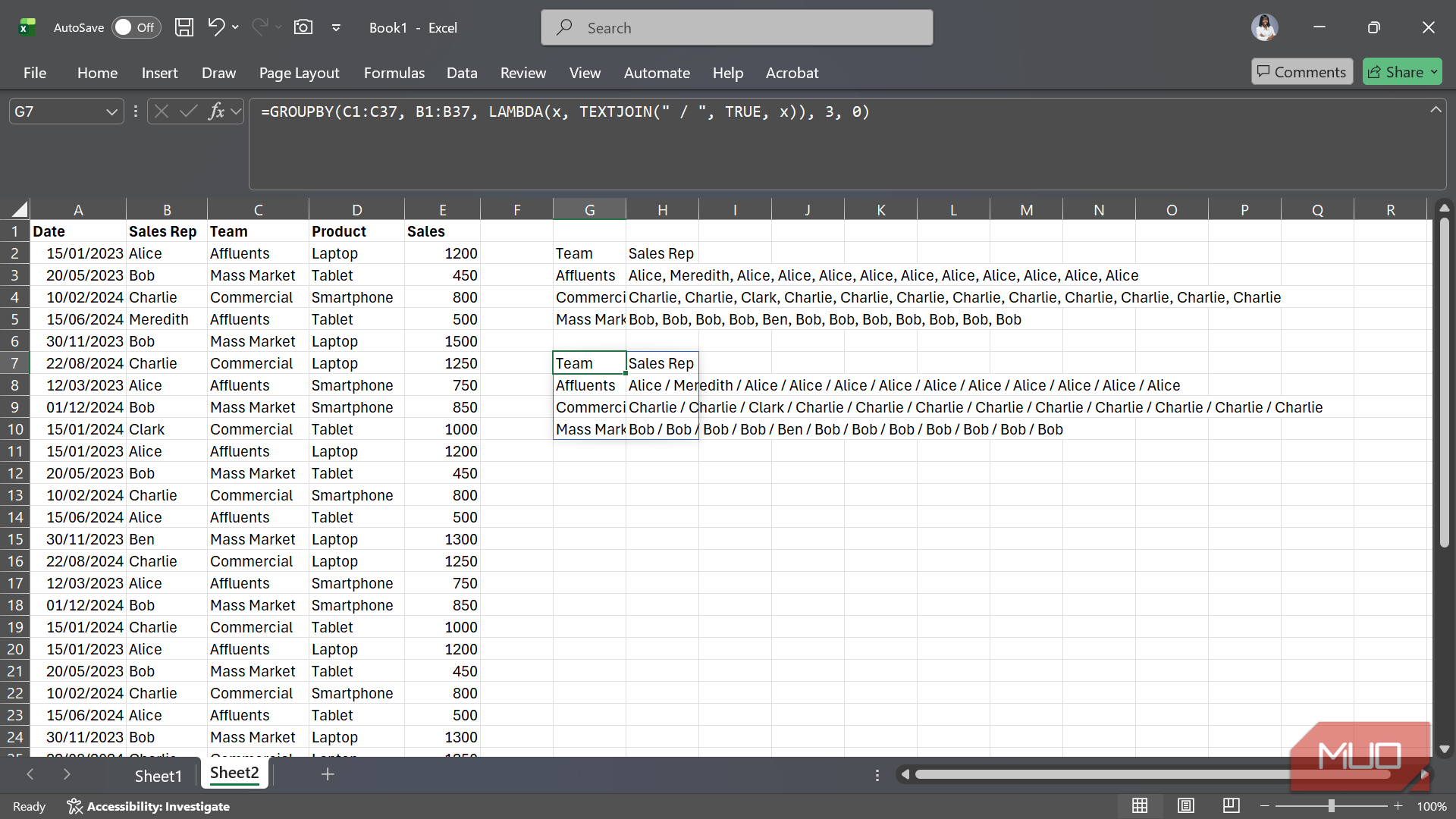This screenshot has width=1456, height=819.
Task: Click the zoom slider handle
Action: point(1331,806)
